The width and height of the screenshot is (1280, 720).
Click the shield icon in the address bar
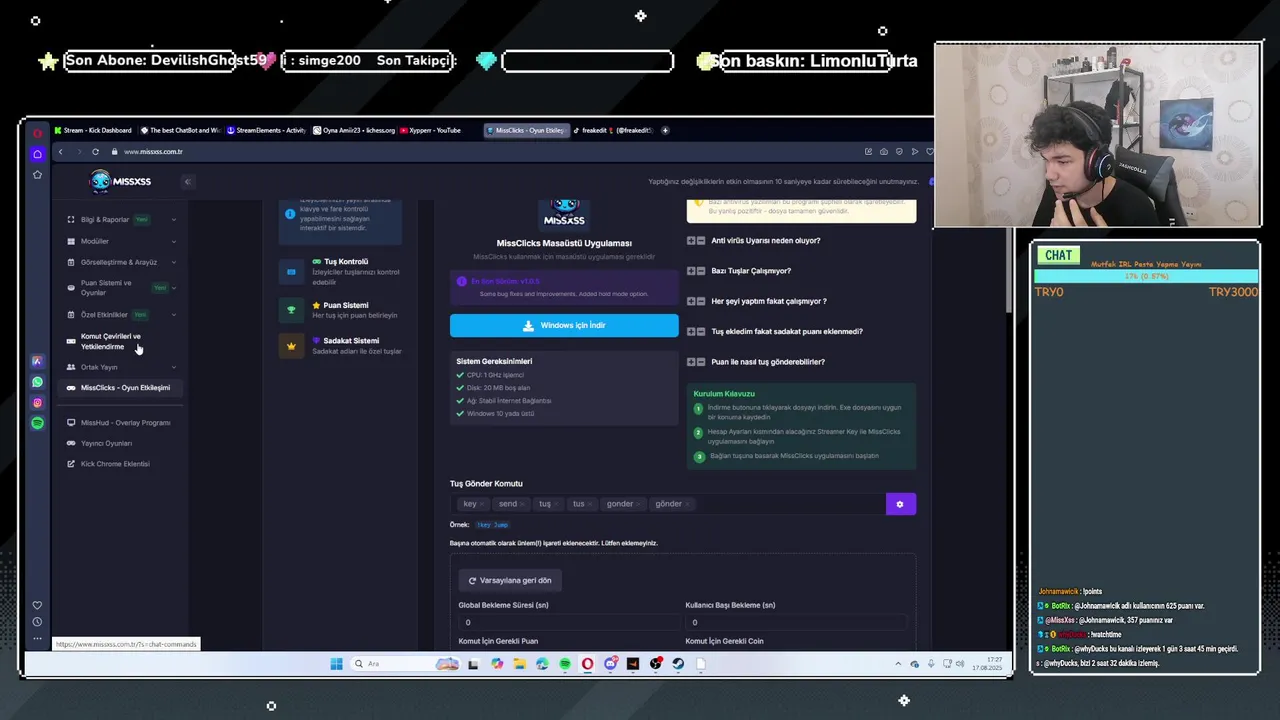tap(899, 152)
